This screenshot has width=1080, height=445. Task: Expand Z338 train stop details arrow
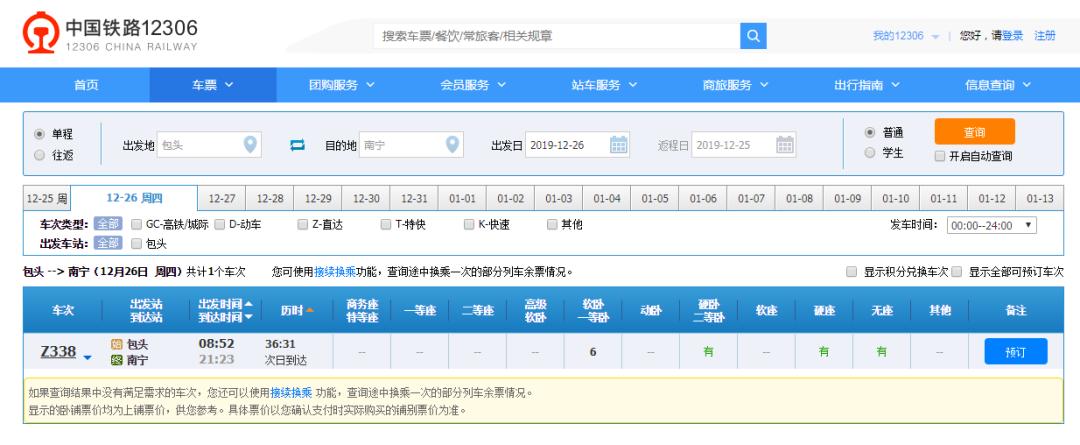[x=87, y=357]
